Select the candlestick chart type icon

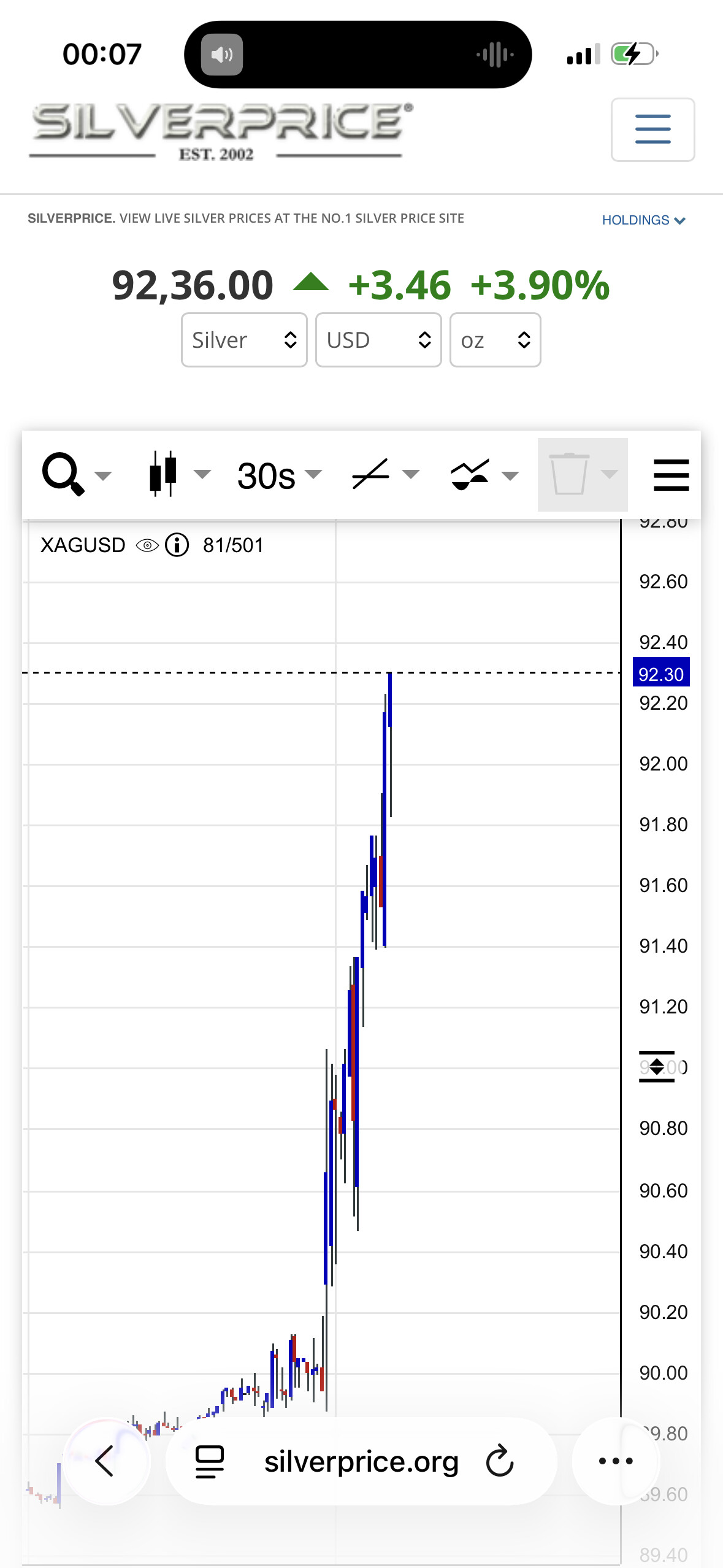tap(164, 474)
